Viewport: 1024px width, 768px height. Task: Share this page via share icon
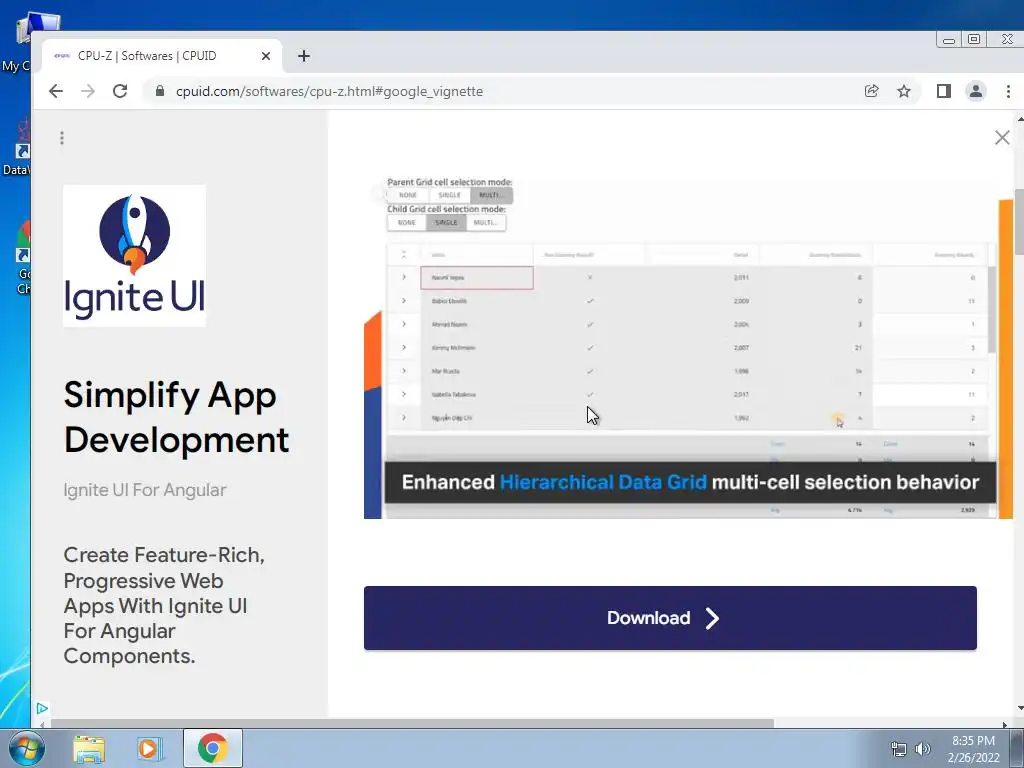click(871, 91)
